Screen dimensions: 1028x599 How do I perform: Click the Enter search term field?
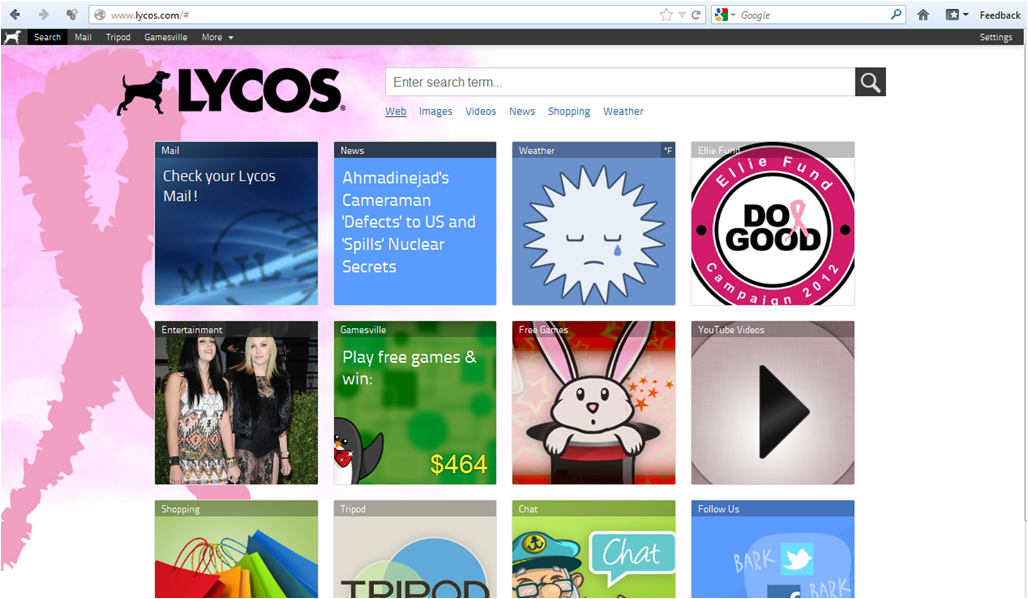tap(620, 82)
